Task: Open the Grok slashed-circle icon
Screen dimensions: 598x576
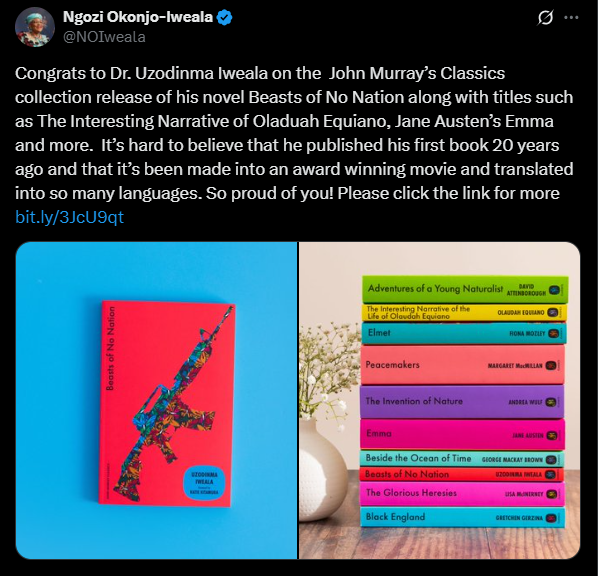Action: (545, 17)
